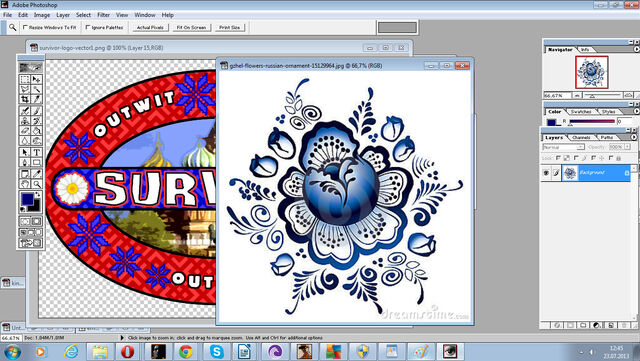
Task: Open the Layer menu
Action: (63, 15)
